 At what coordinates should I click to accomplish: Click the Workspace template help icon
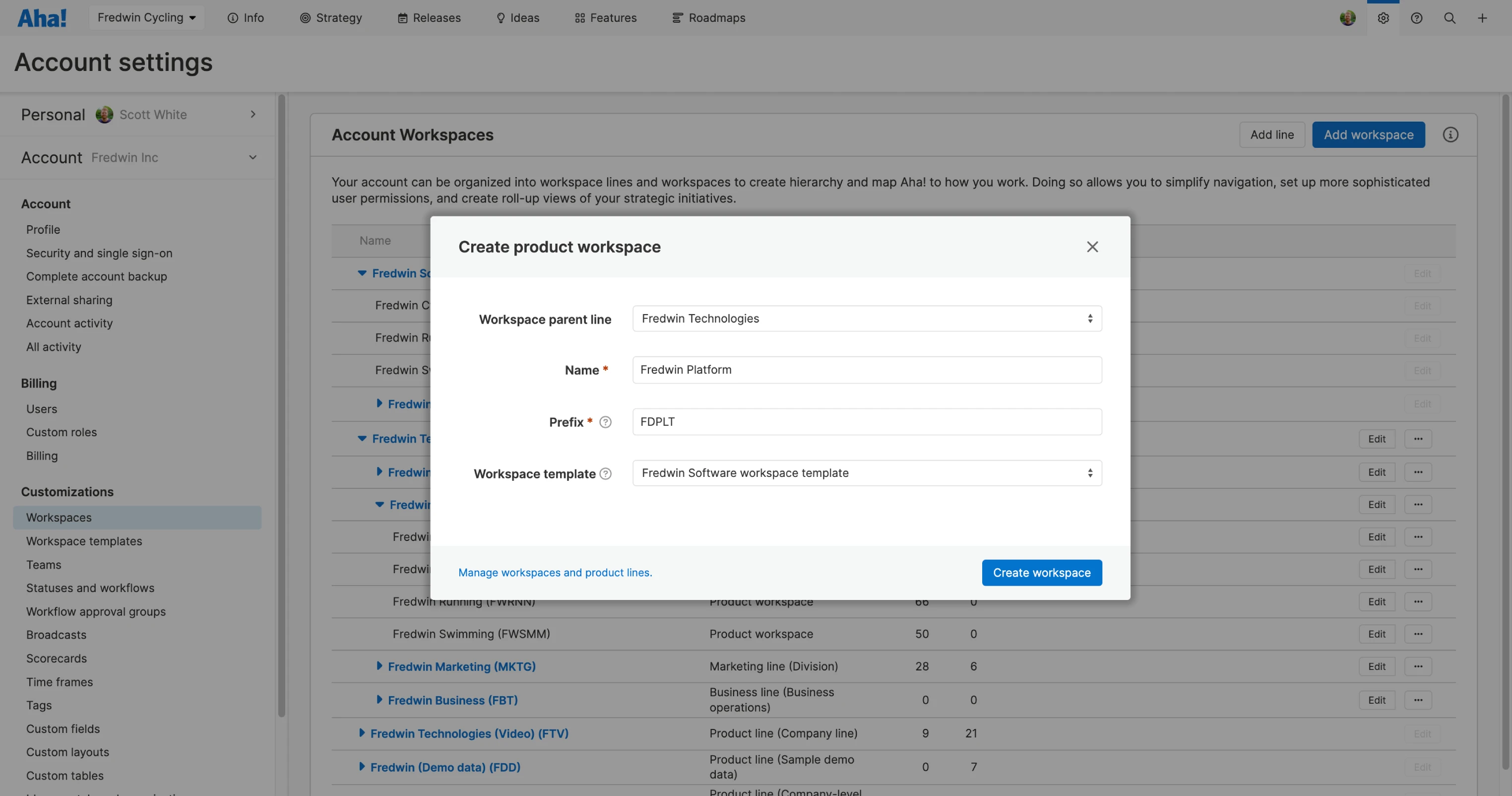pyautogui.click(x=605, y=474)
